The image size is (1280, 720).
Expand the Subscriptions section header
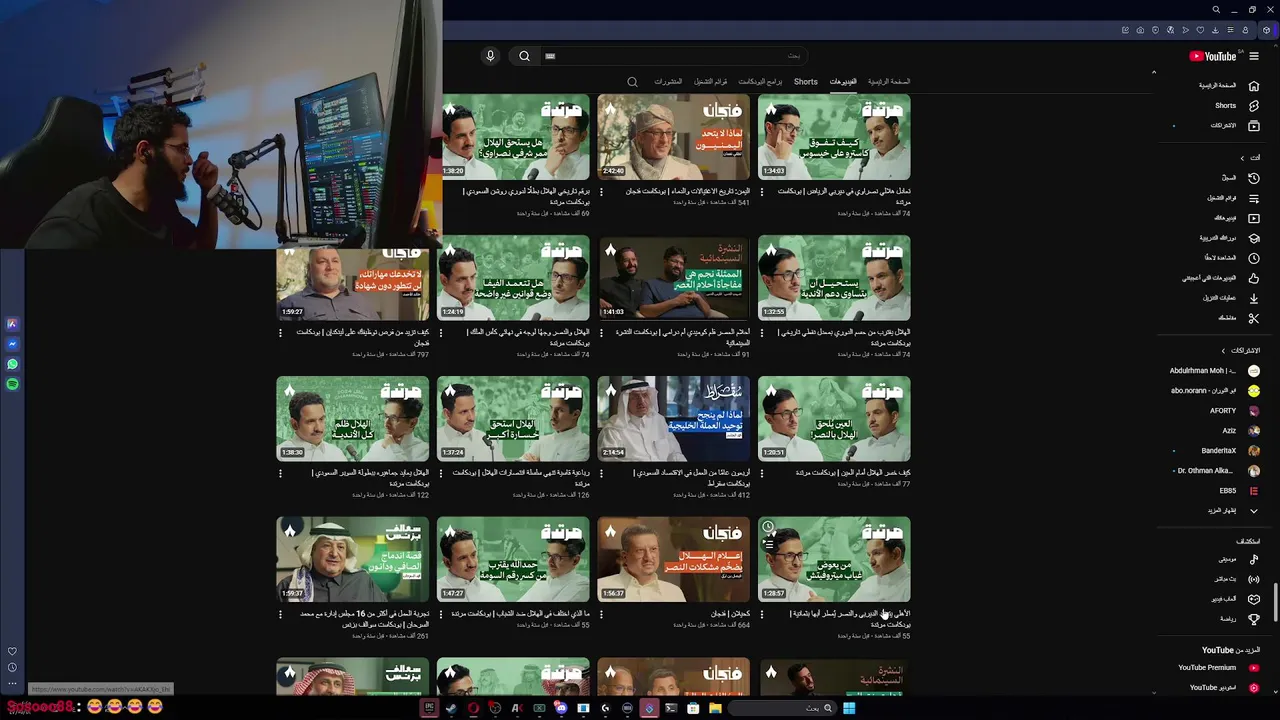[1240, 351]
